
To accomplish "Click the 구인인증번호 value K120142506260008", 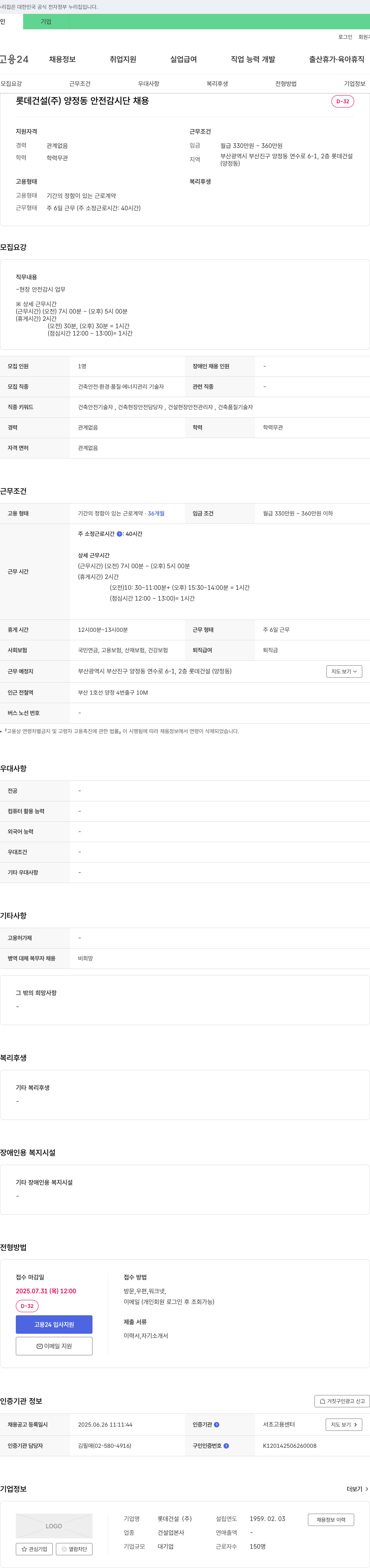I will click(290, 1445).
